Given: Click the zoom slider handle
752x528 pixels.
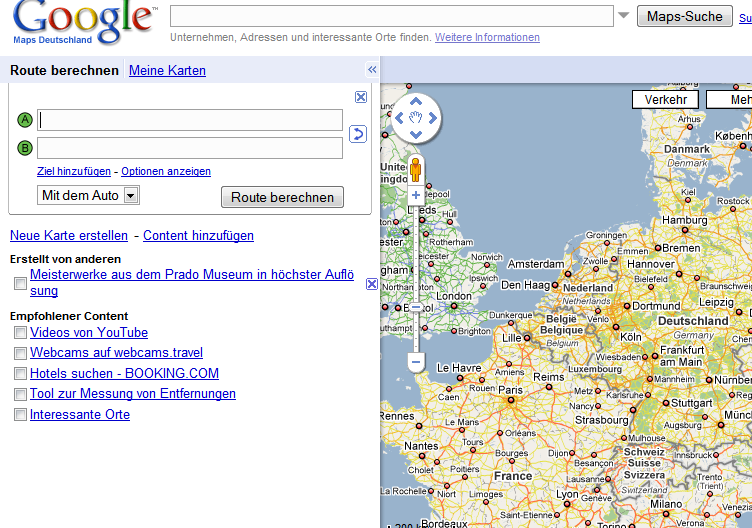Looking at the screenshot, I should tap(416, 307).
